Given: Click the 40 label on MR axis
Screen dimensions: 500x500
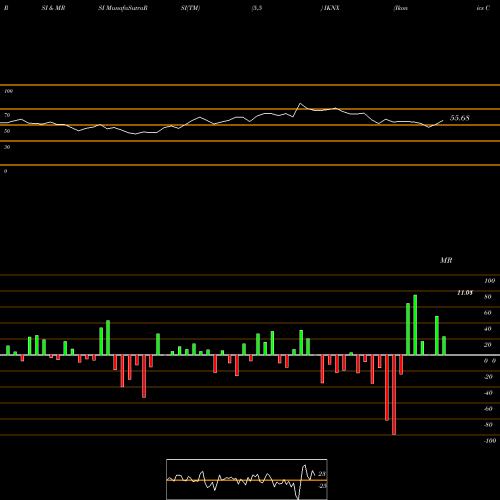Looking at the screenshot, I should coord(488,329).
